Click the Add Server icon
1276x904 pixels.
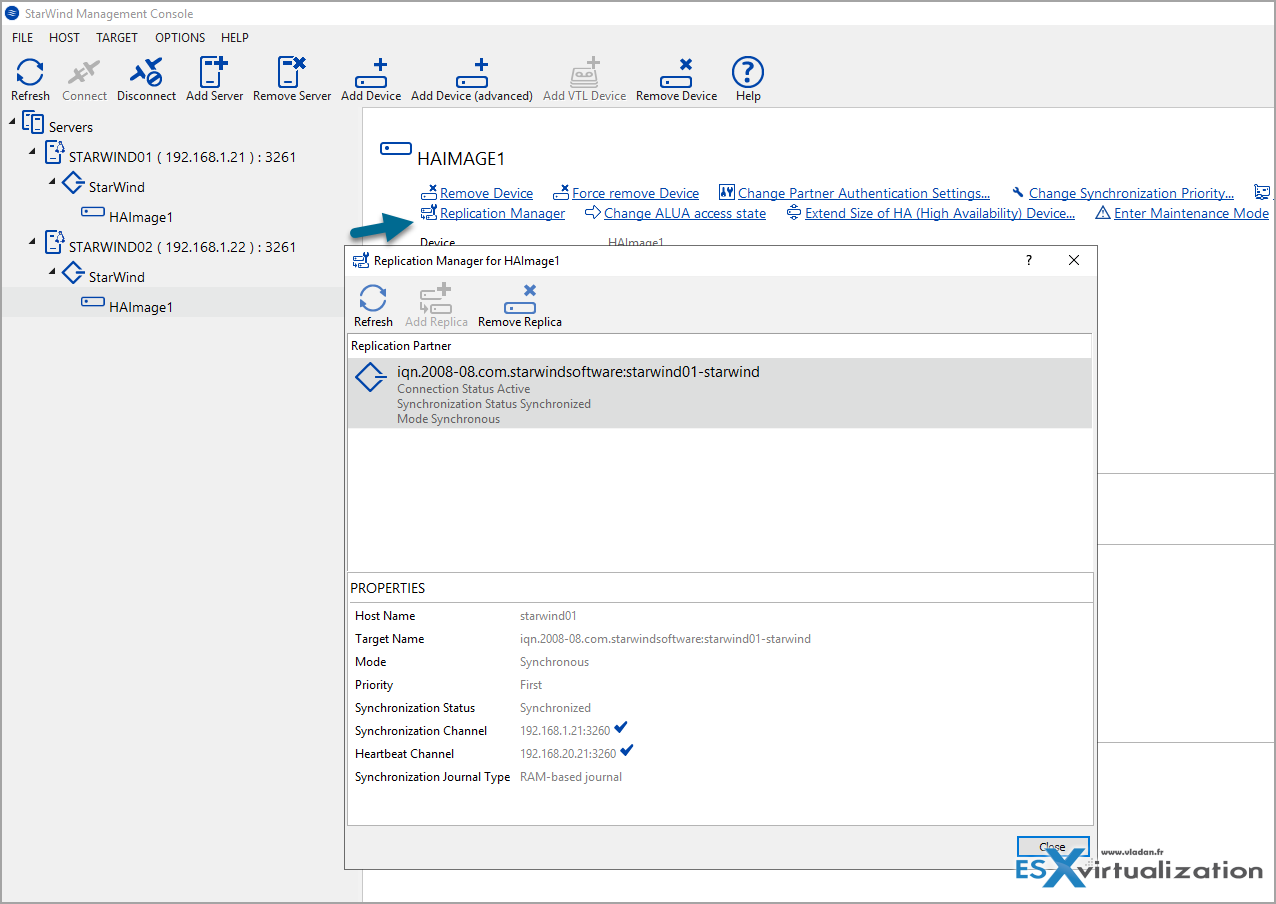click(x=213, y=73)
